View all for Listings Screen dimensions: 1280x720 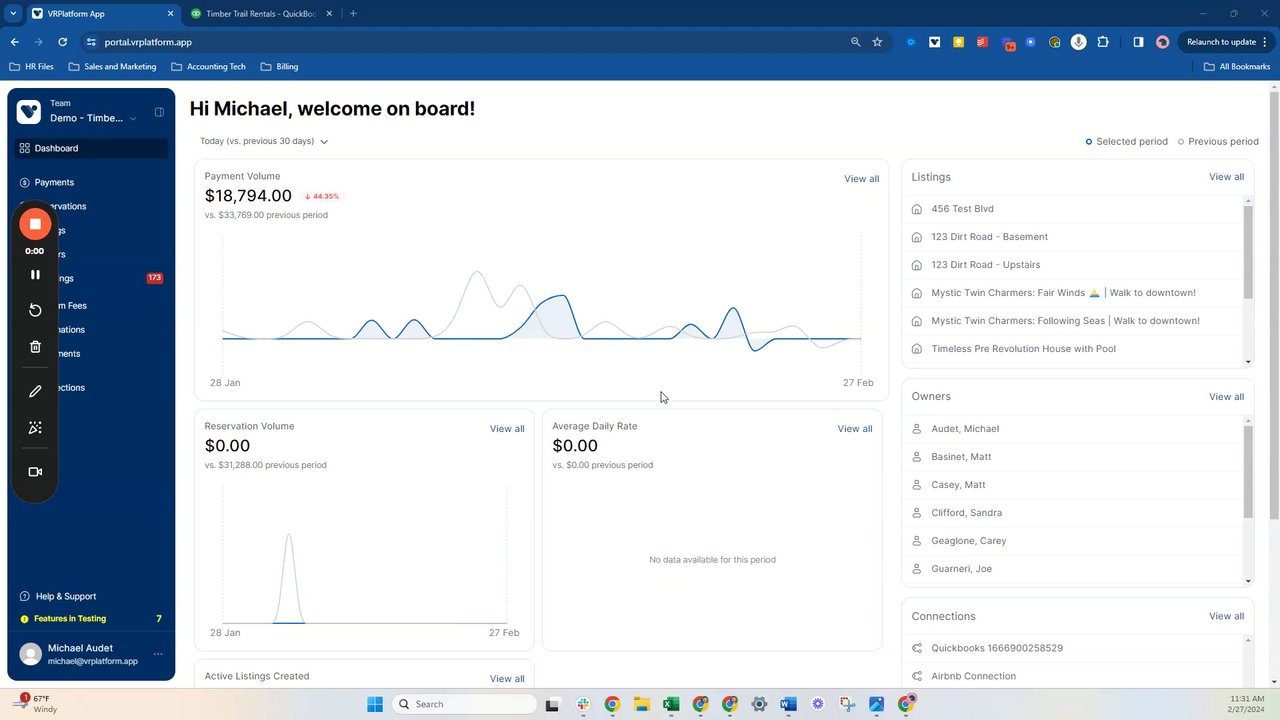(x=1226, y=177)
